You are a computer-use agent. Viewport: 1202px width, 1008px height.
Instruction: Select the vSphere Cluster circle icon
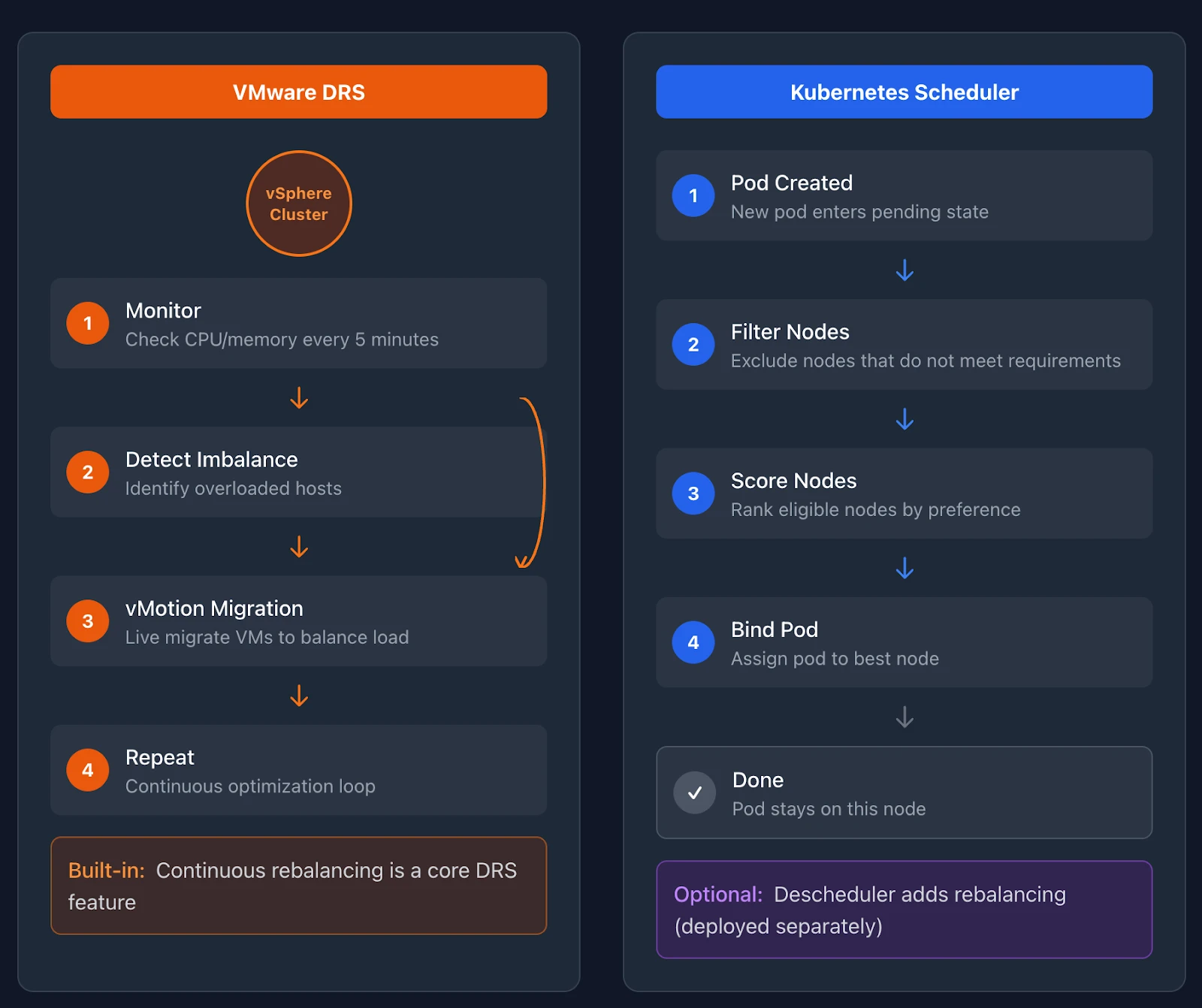pos(299,203)
